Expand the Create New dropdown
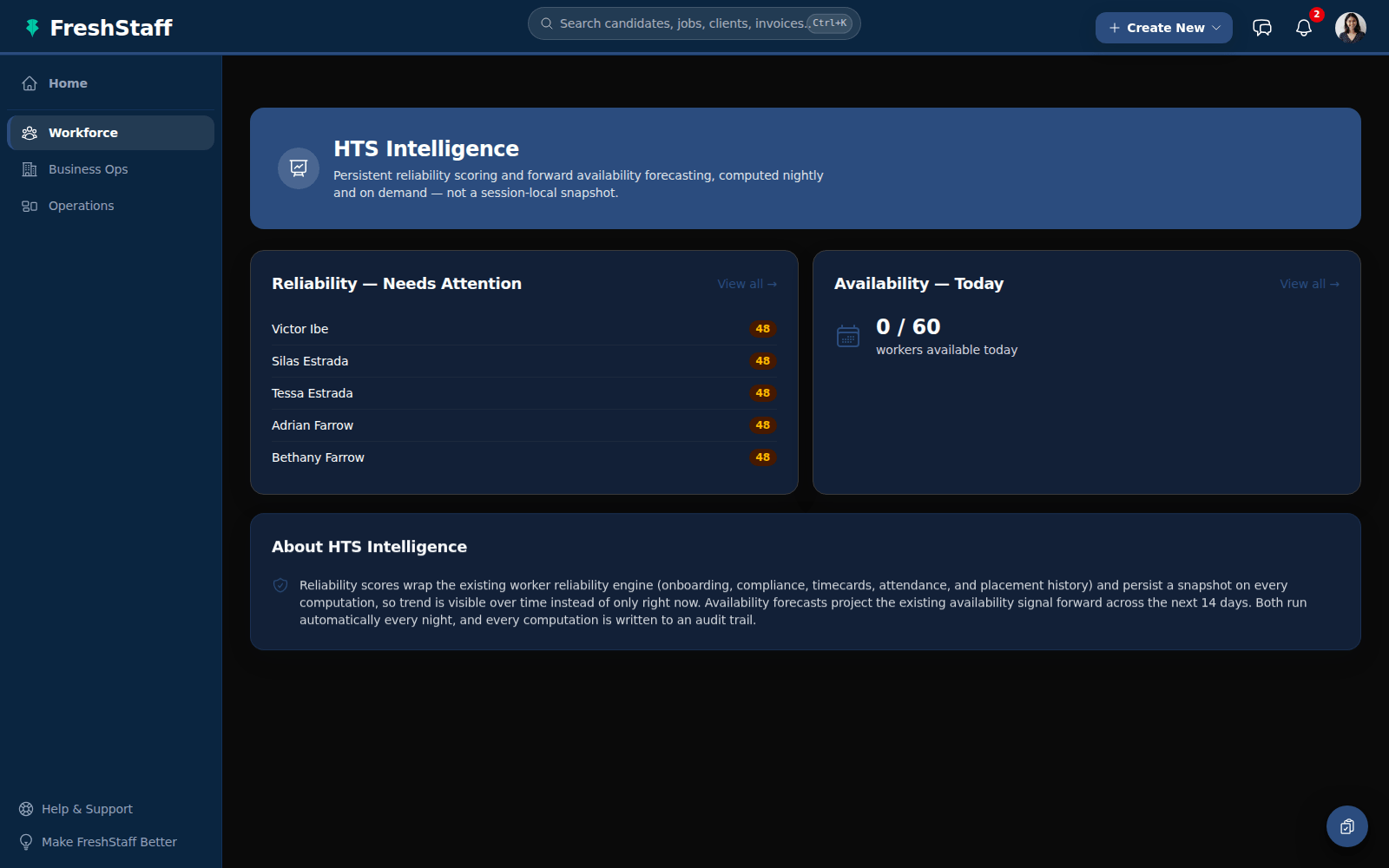 click(x=1164, y=28)
